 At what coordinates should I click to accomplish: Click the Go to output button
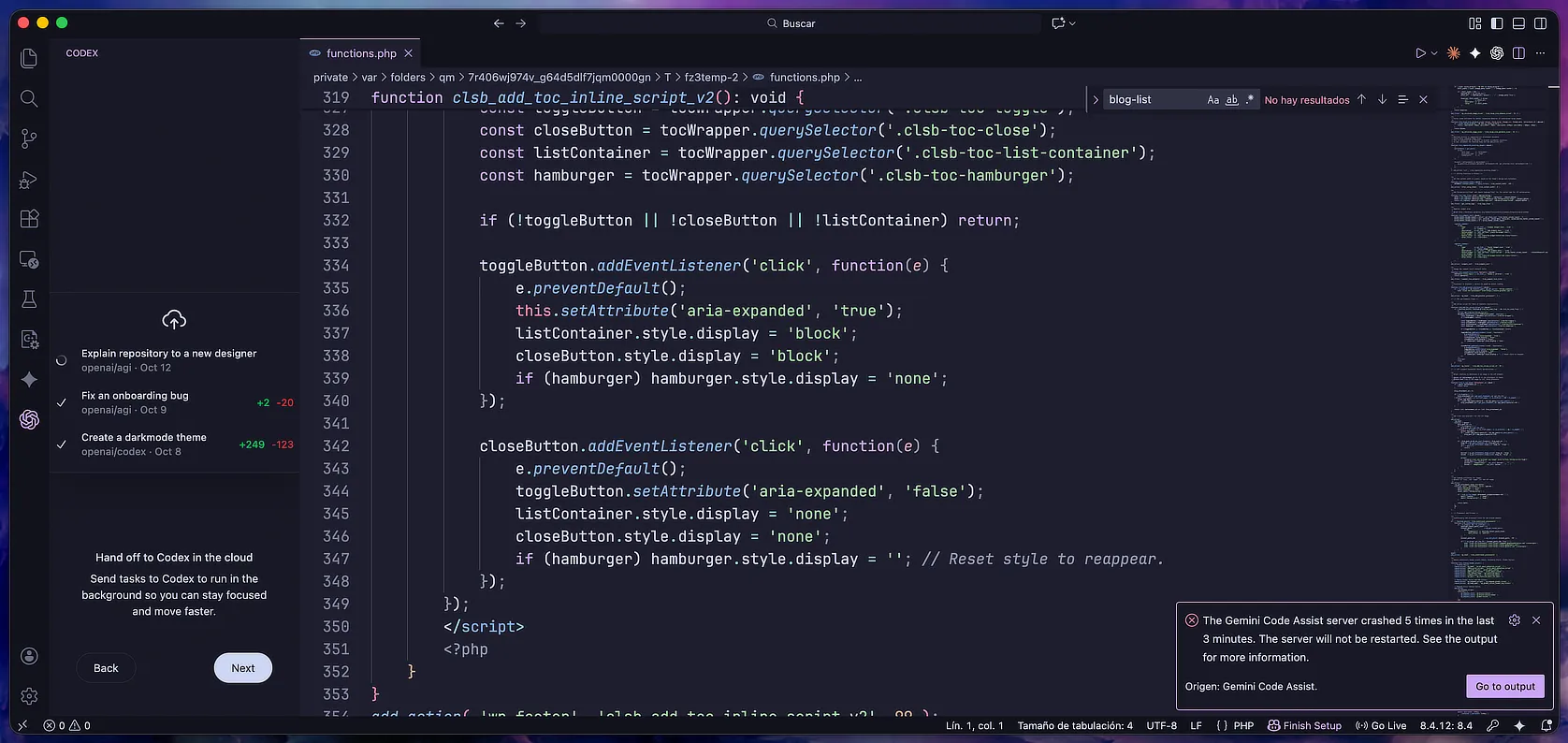(1504, 686)
